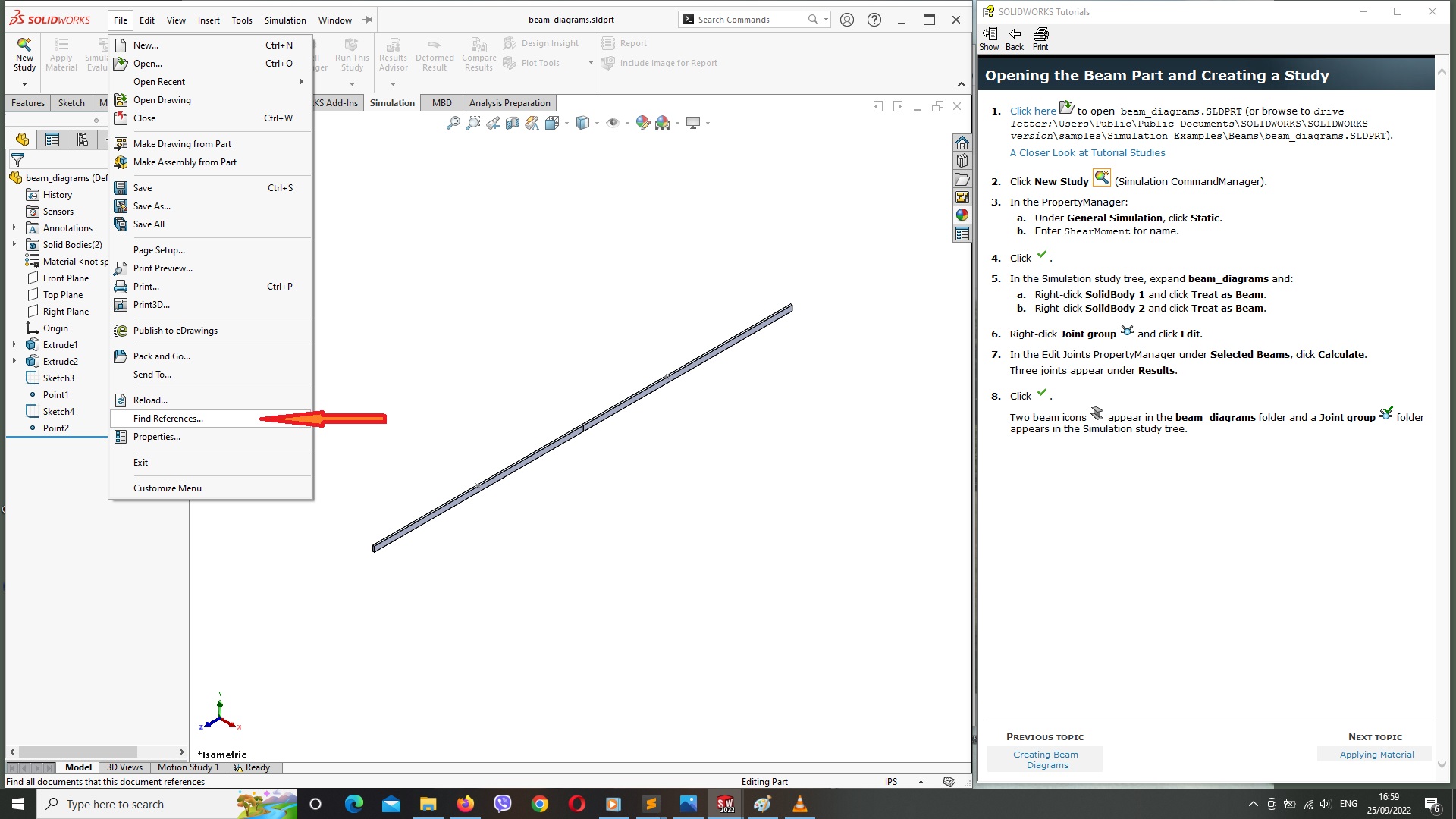The width and height of the screenshot is (1456, 819).
Task: Open unit system IPS dropdown in status bar
Action: tap(921, 782)
